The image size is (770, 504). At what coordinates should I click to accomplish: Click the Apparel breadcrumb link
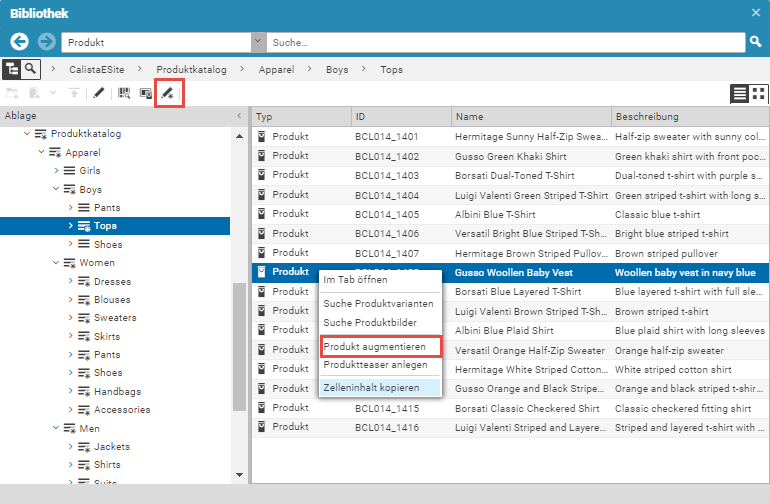click(276, 70)
